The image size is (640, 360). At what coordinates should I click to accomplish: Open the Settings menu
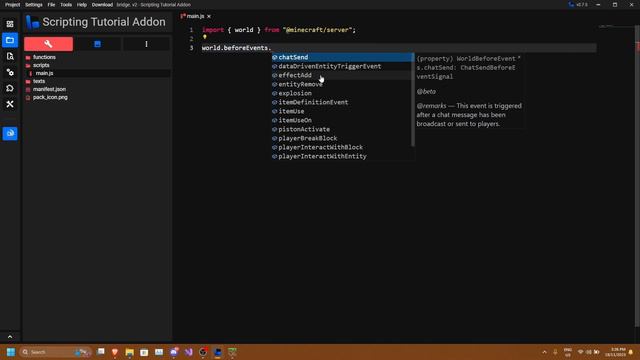[34, 5]
